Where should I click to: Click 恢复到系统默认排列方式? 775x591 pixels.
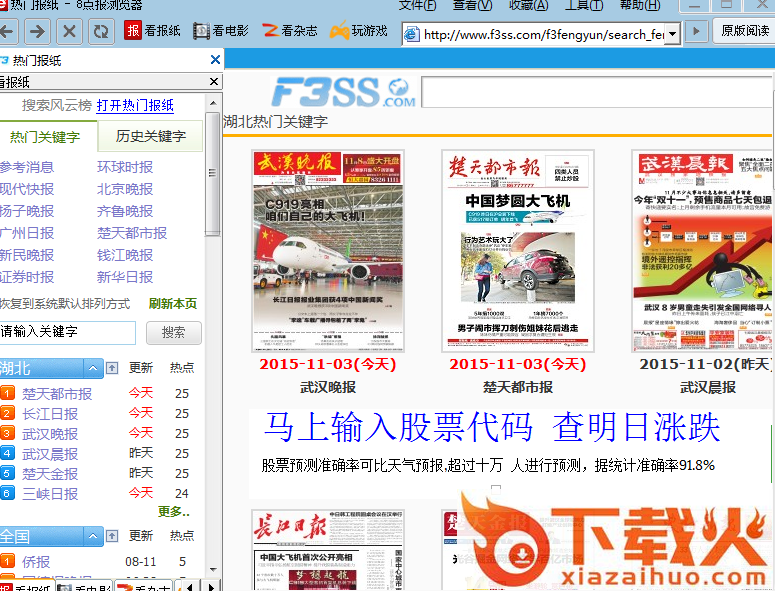point(65,303)
